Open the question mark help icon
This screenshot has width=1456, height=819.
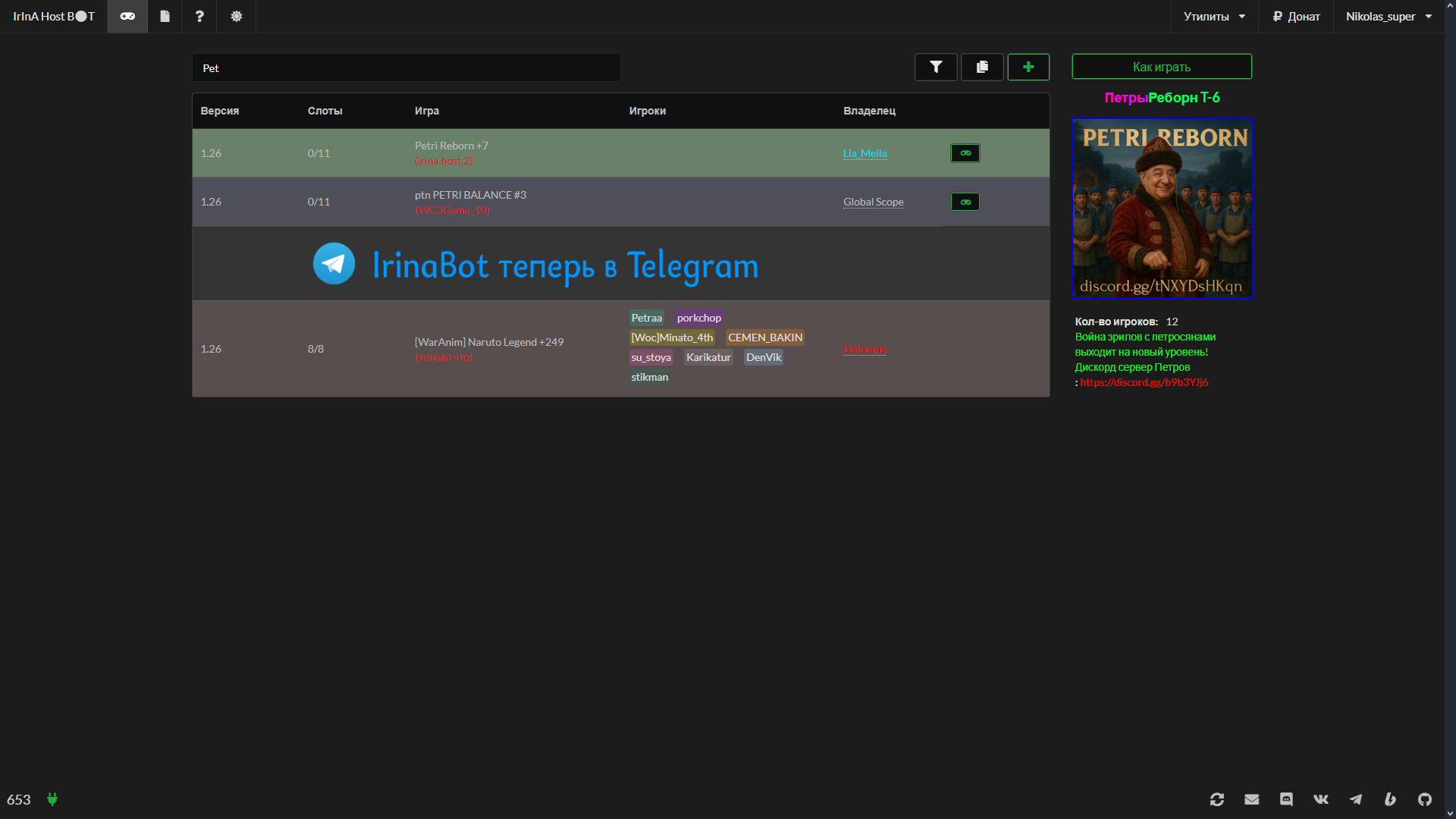199,16
